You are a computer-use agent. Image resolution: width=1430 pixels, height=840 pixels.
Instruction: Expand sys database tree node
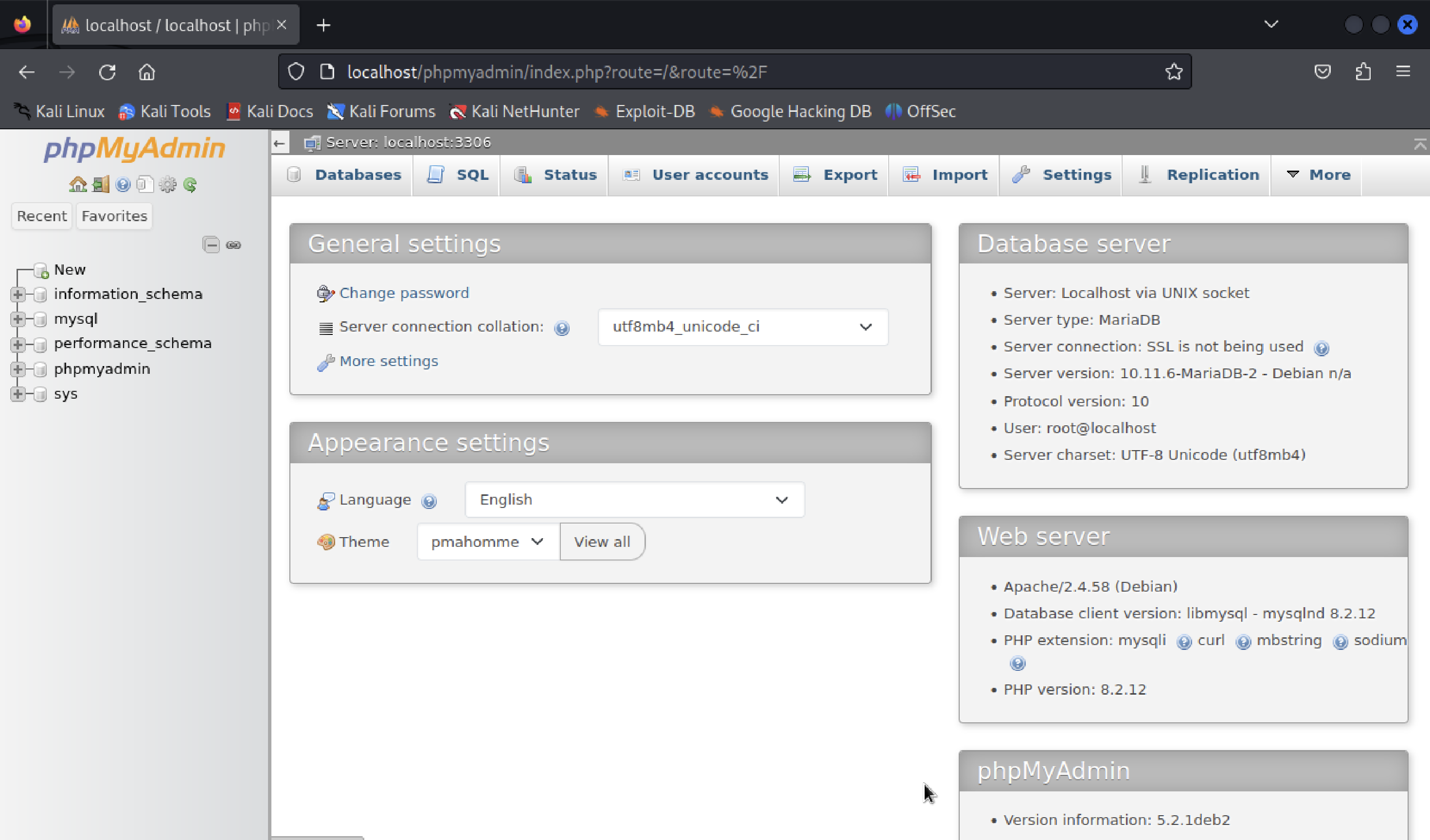(18, 394)
